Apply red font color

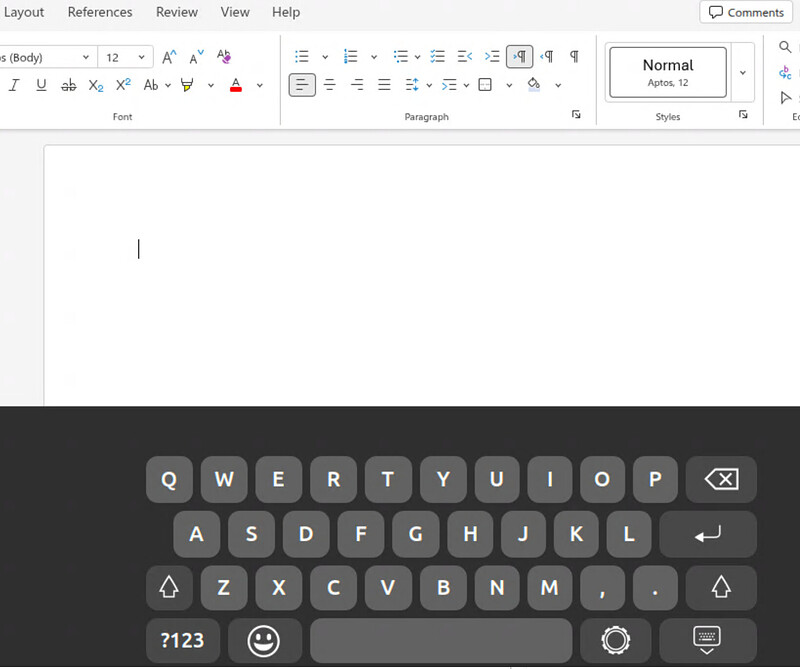[x=236, y=85]
